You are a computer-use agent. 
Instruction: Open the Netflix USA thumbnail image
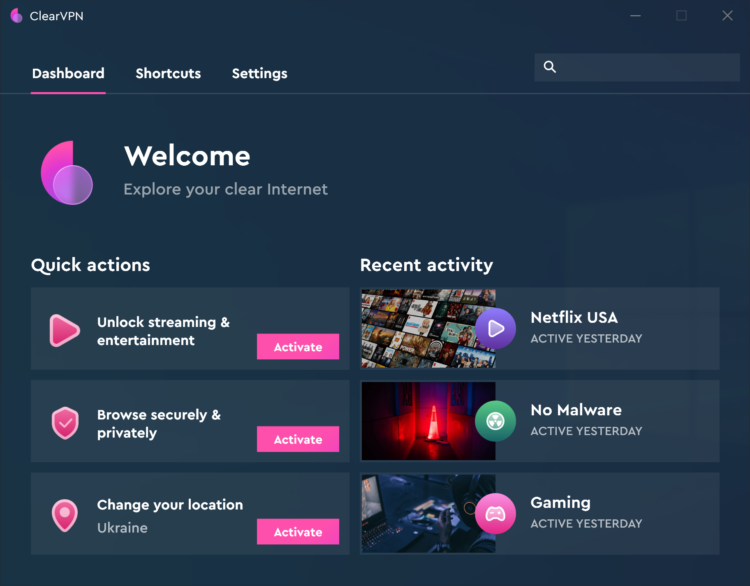428,329
